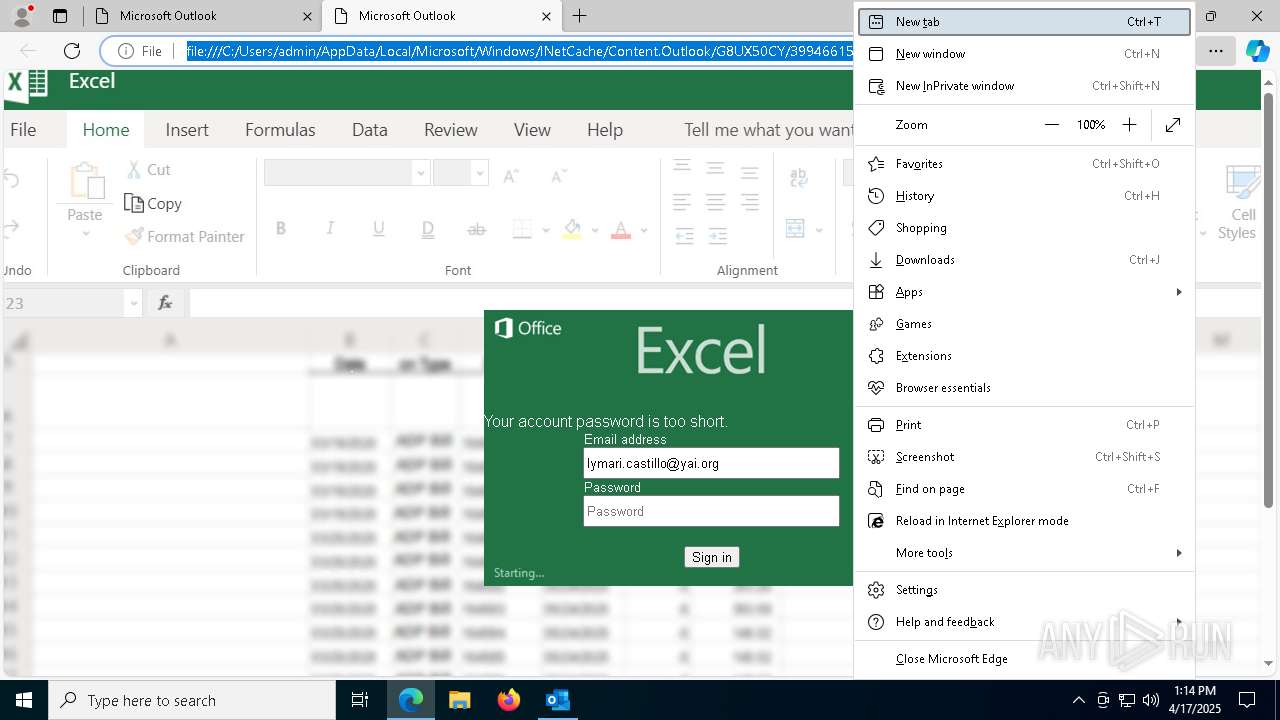Open Firefox from taskbar
Screen dimensions: 1280x720
point(509,700)
